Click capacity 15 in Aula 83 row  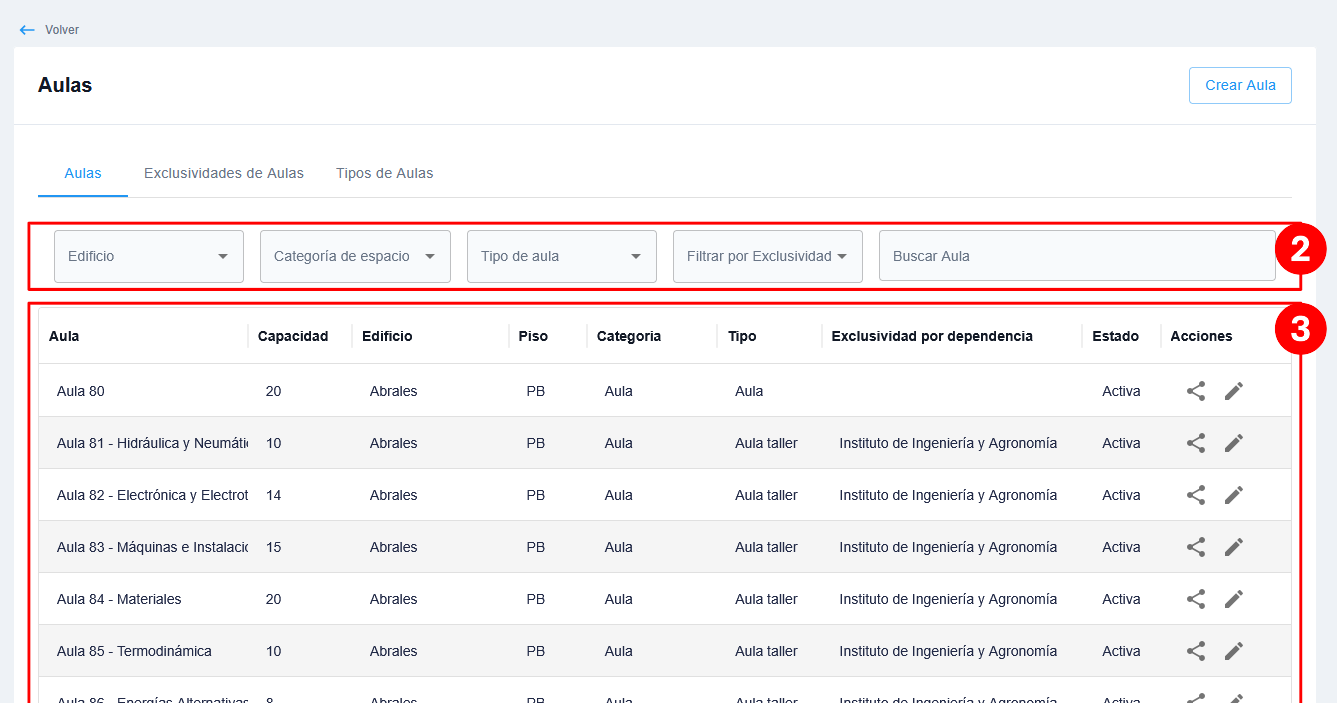tap(273, 547)
